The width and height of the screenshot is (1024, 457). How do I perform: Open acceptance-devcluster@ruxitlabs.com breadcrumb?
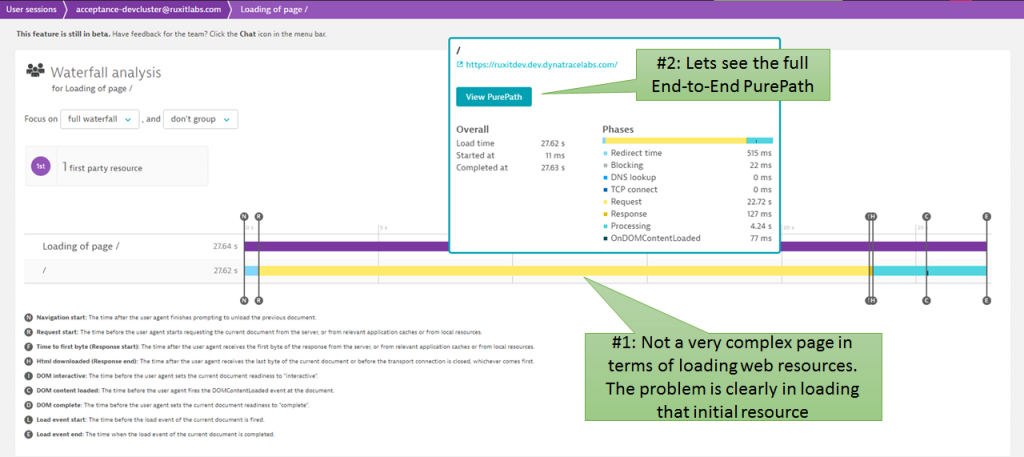[x=148, y=8]
